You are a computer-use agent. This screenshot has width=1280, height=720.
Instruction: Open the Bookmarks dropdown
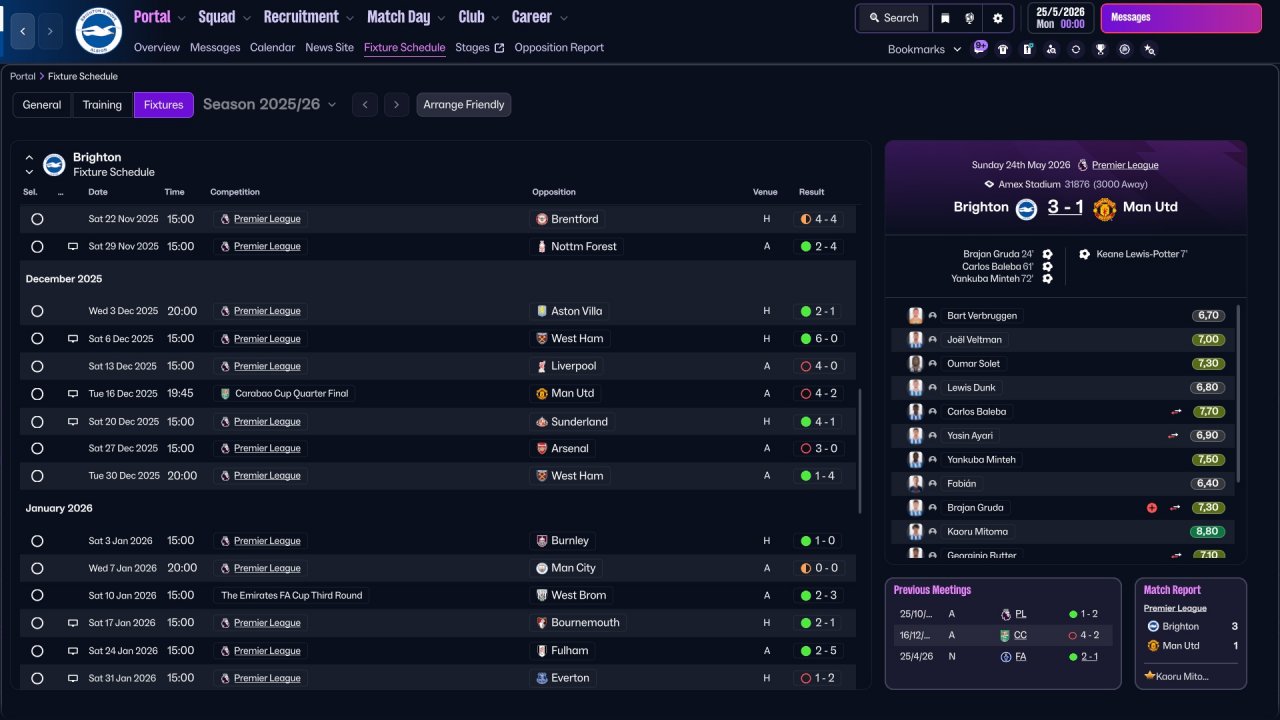click(924, 49)
